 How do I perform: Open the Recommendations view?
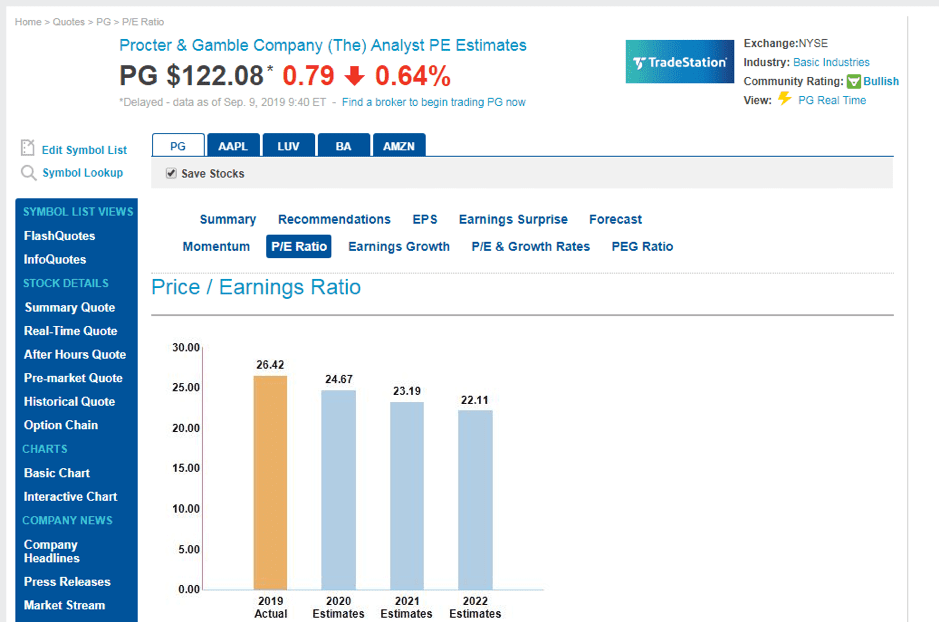(x=334, y=220)
